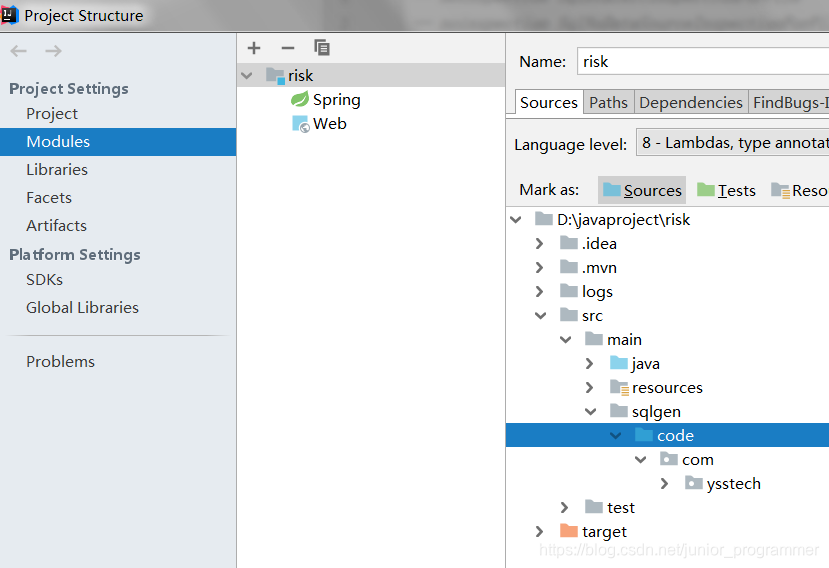Expand the .idea folder
The width and height of the screenshot is (829, 568).
coord(539,243)
